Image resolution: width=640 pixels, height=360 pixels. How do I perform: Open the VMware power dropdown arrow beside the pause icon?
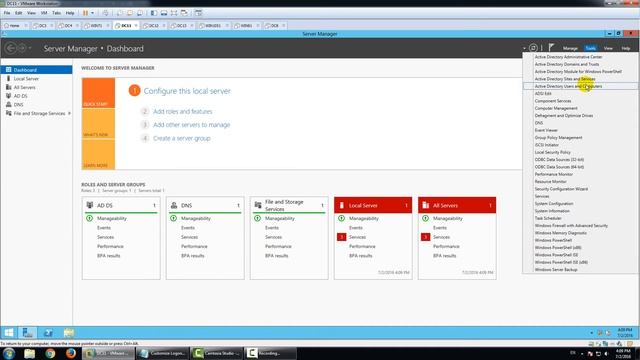[x=92, y=13]
